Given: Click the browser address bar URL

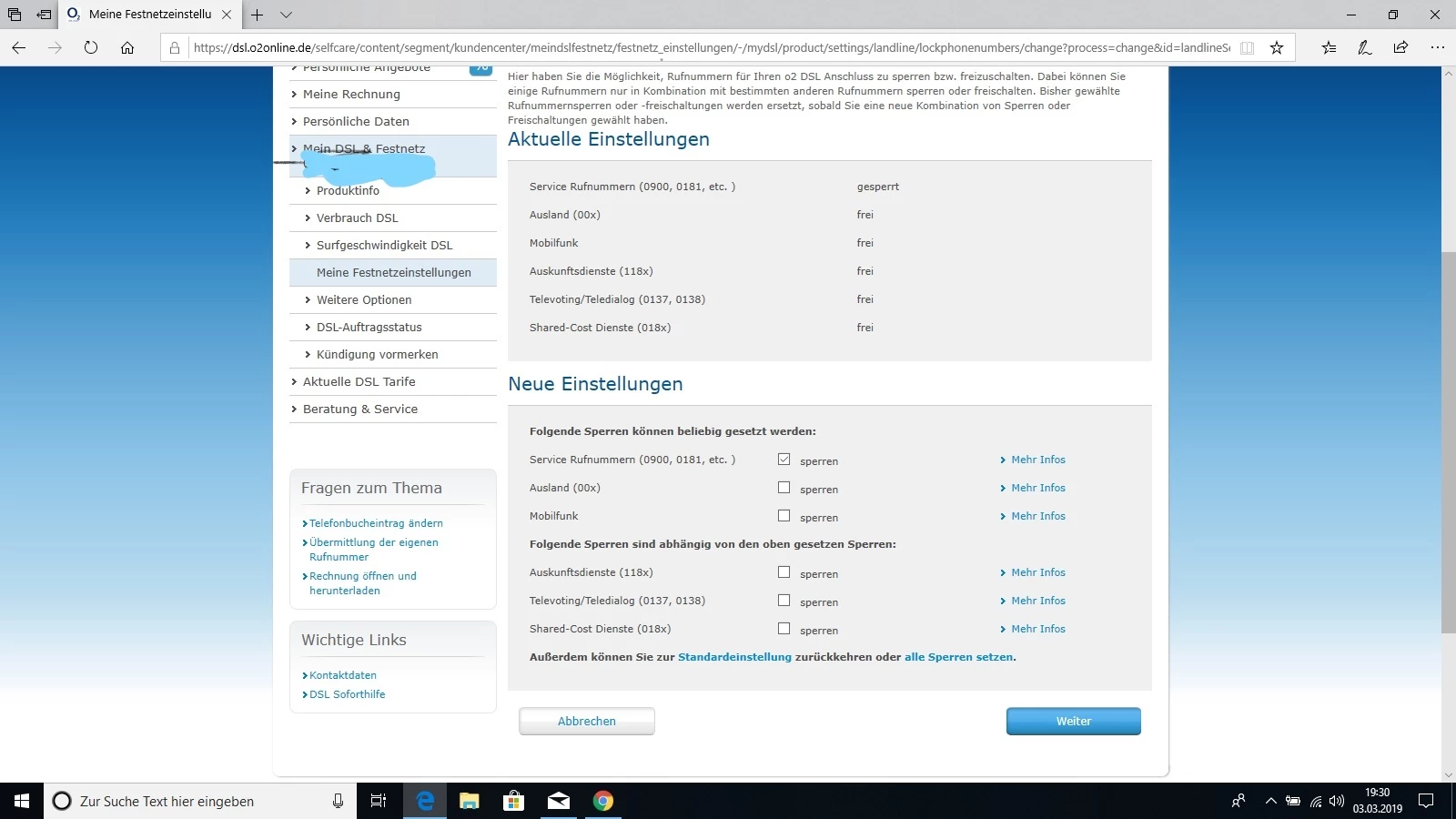Looking at the screenshot, I should coord(711,47).
